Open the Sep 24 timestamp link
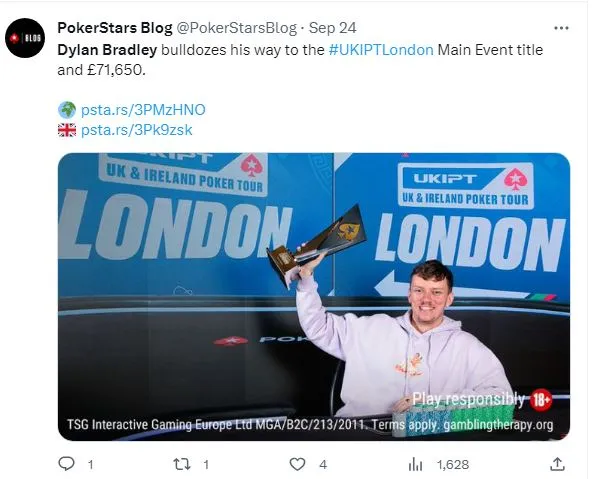Screen dimensions: 595x479 click(x=332, y=28)
